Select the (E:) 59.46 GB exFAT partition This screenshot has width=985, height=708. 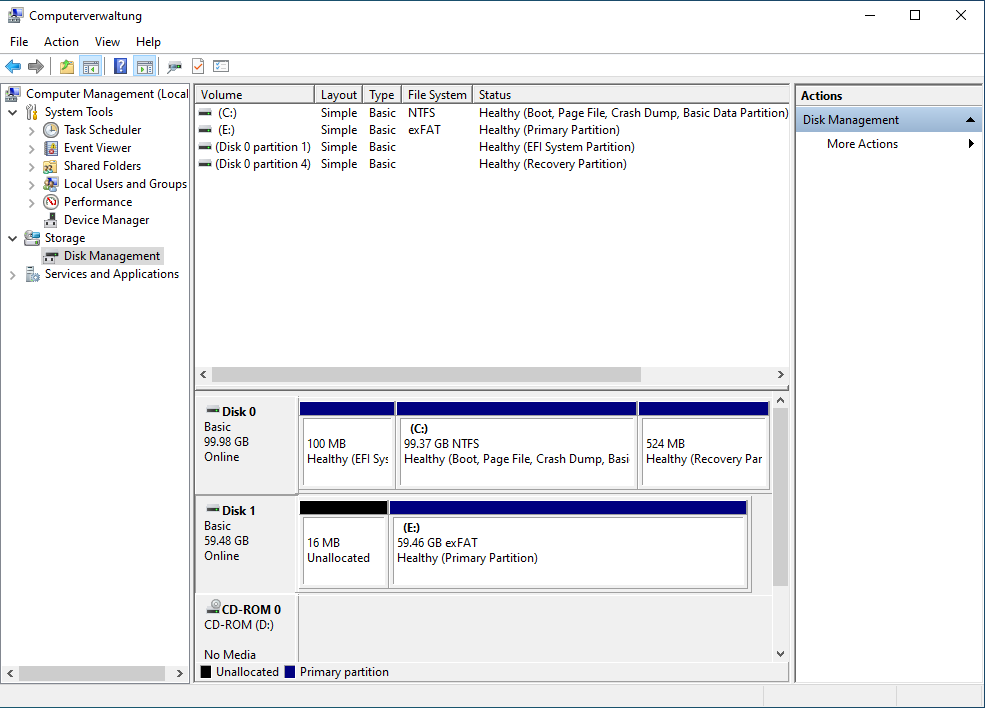pos(567,550)
